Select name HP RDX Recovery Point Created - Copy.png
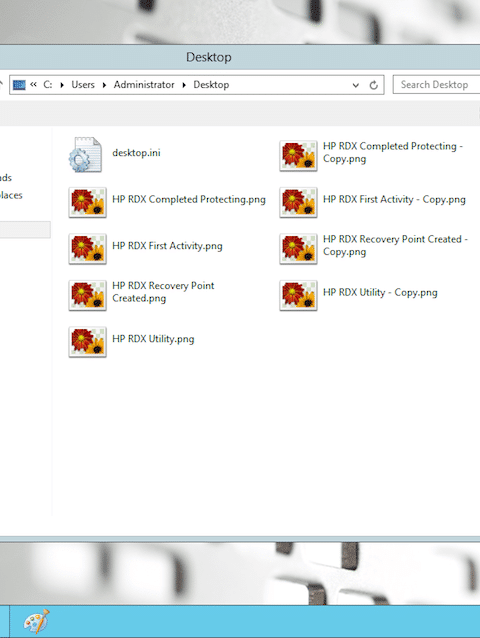The height and width of the screenshot is (638, 480). [395, 245]
